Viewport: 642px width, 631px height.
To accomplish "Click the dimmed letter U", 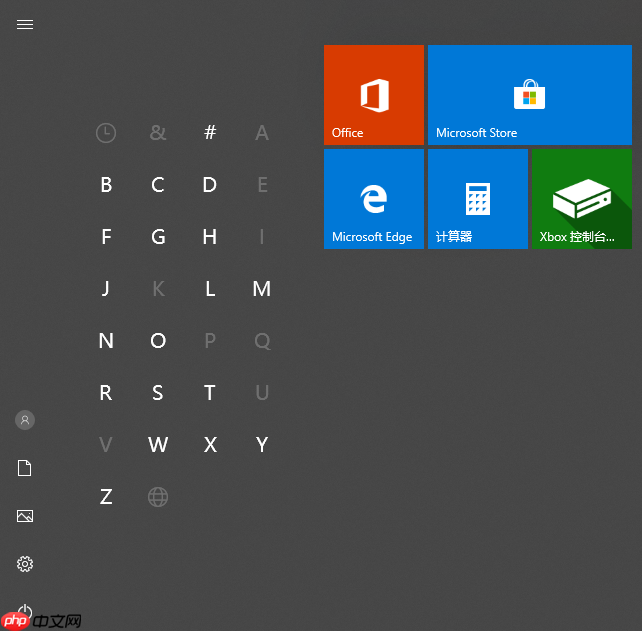I will pyautogui.click(x=262, y=393).
